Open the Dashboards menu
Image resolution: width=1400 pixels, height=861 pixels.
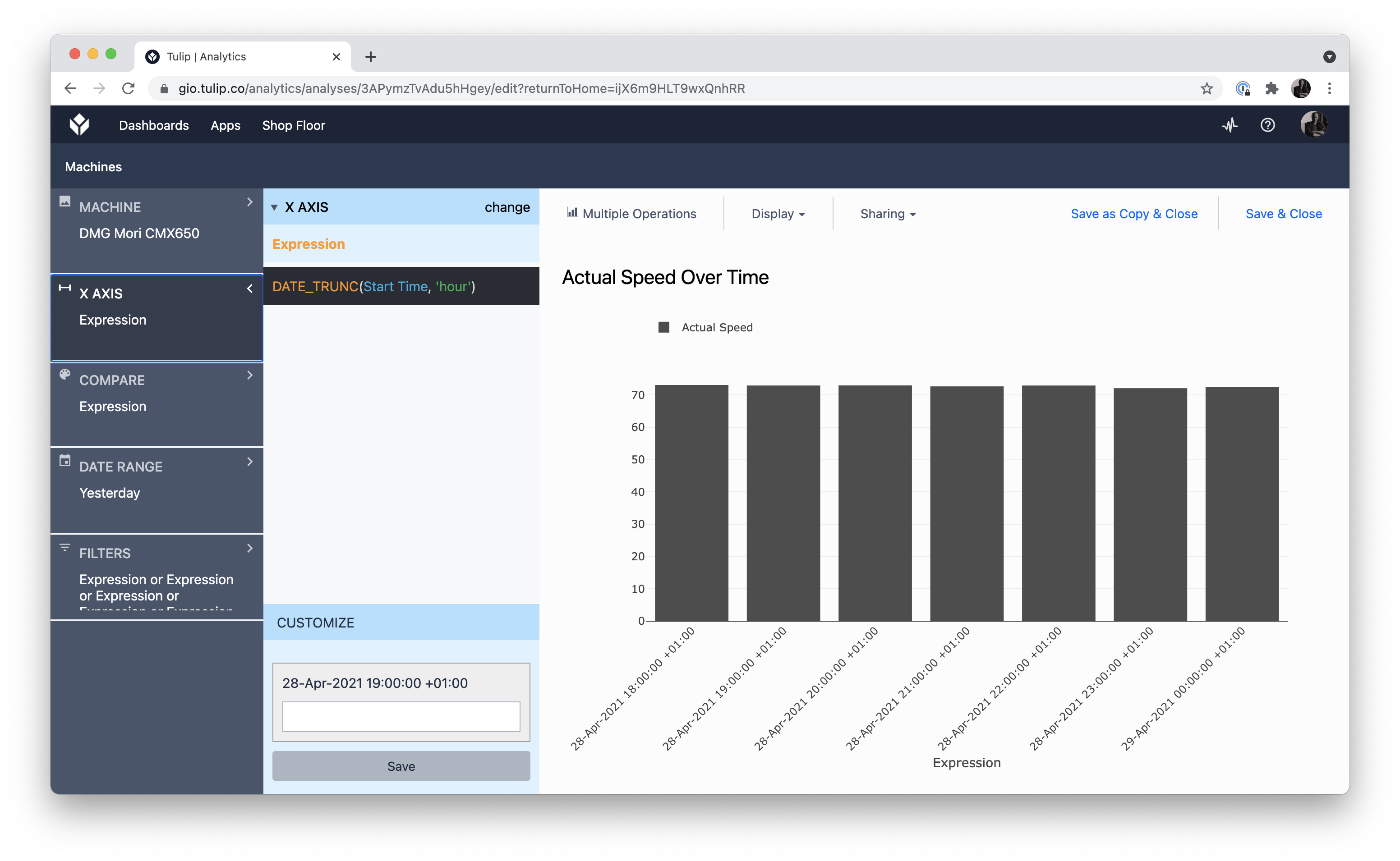pyautogui.click(x=154, y=125)
